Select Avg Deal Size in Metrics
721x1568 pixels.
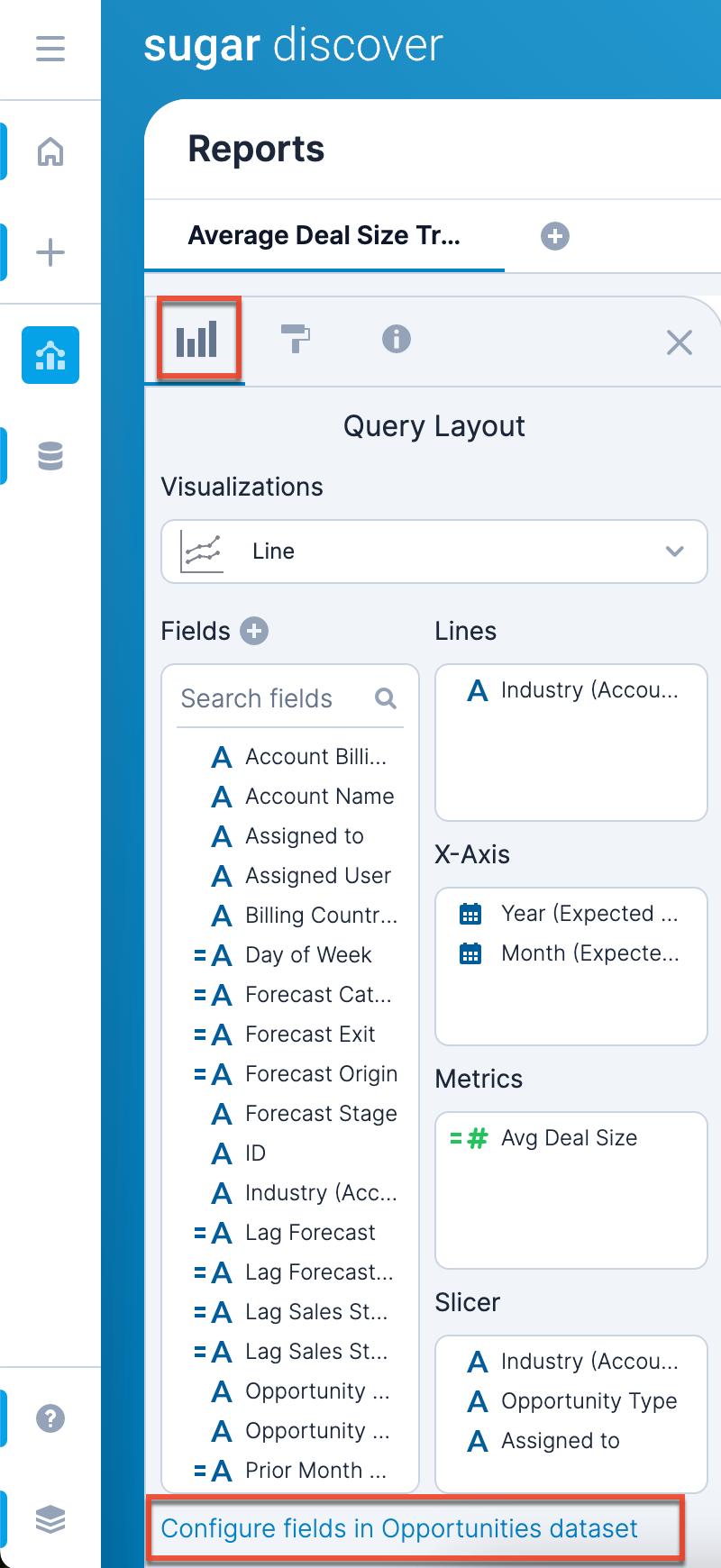[x=569, y=1138]
